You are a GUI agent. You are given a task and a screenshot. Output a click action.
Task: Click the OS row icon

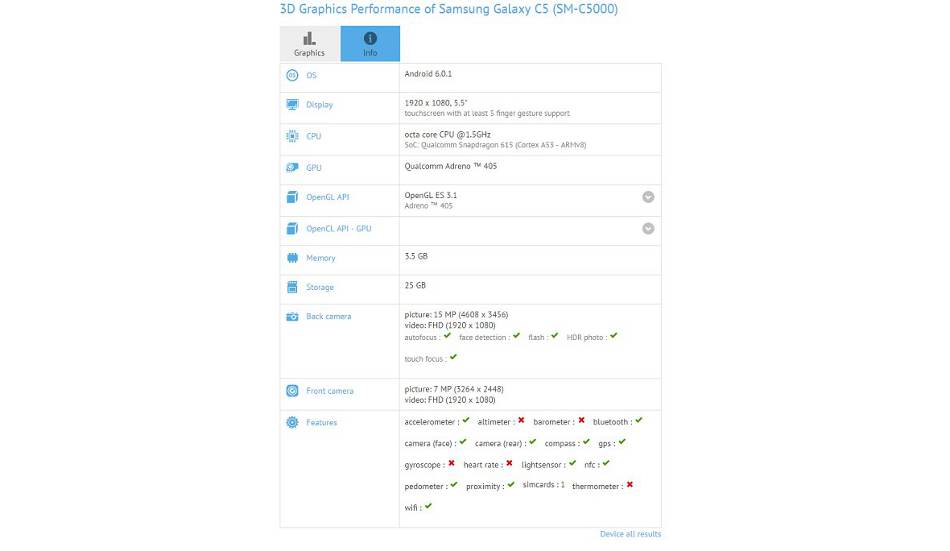(x=292, y=75)
